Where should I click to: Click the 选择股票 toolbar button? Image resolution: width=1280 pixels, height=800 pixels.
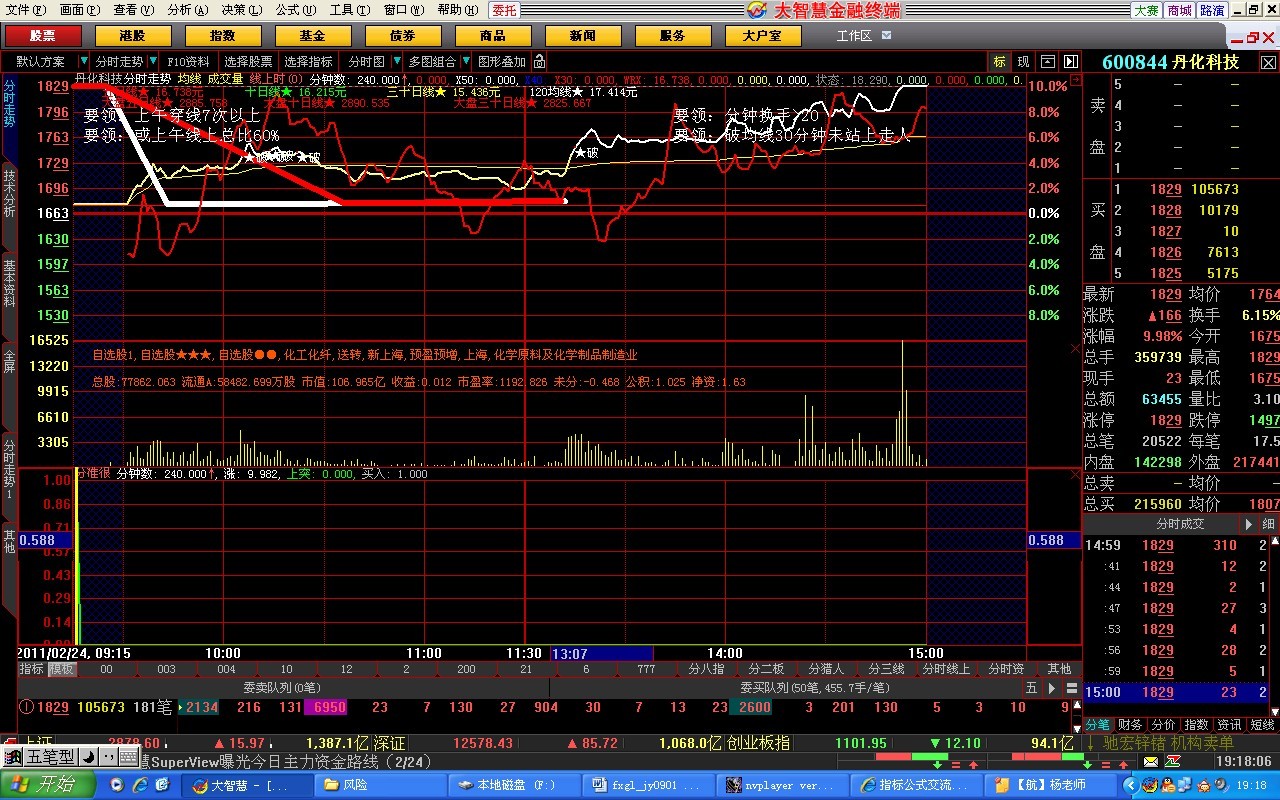click(248, 62)
